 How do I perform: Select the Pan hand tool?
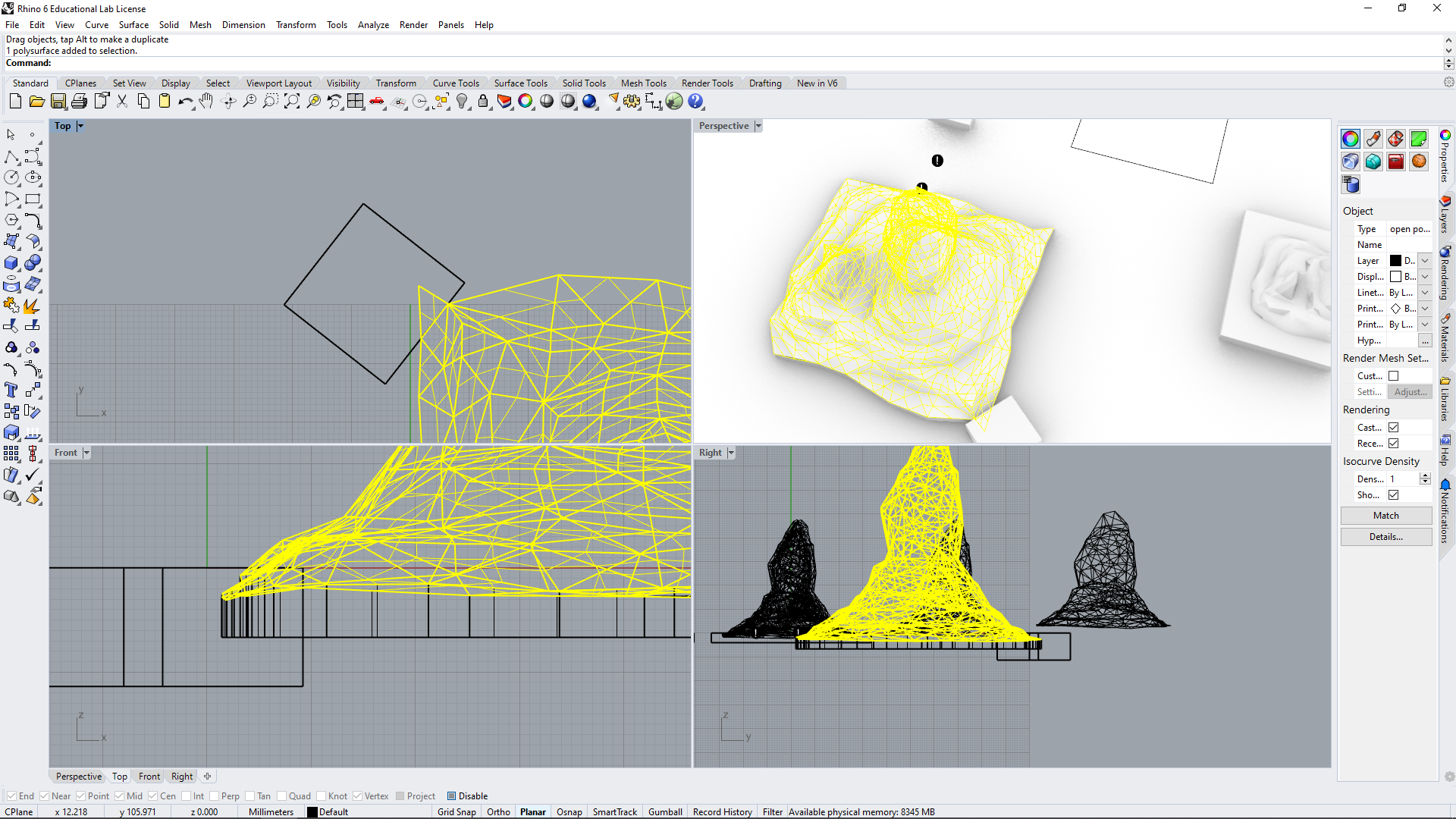coord(206,101)
